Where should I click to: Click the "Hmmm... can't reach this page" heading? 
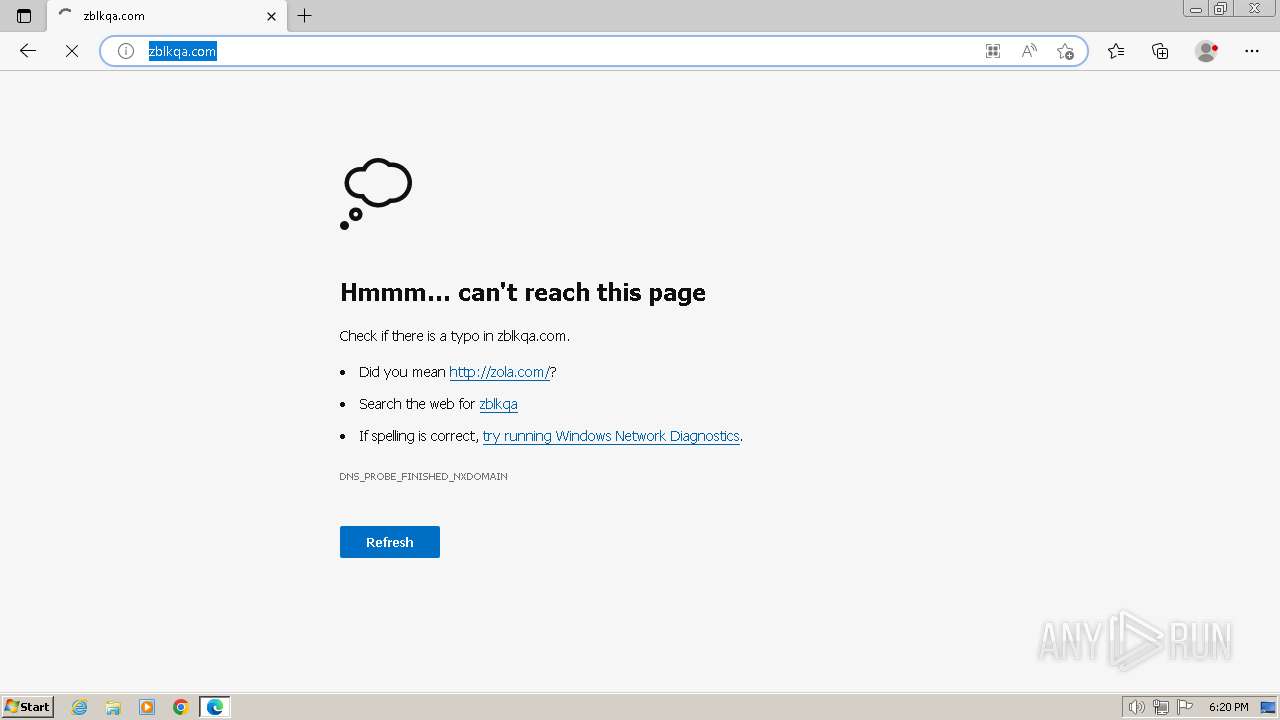[523, 292]
